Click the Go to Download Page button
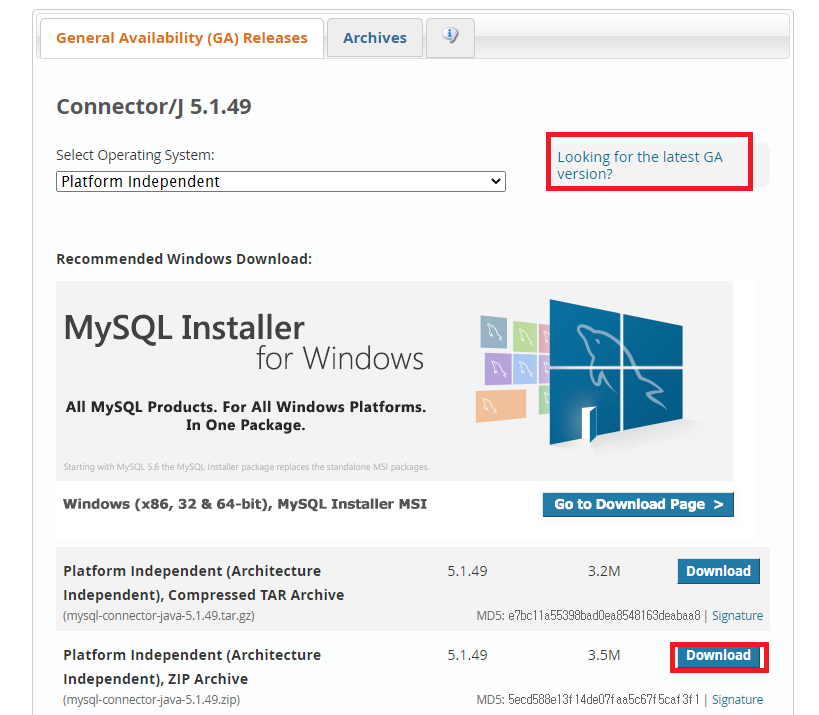 click(638, 504)
